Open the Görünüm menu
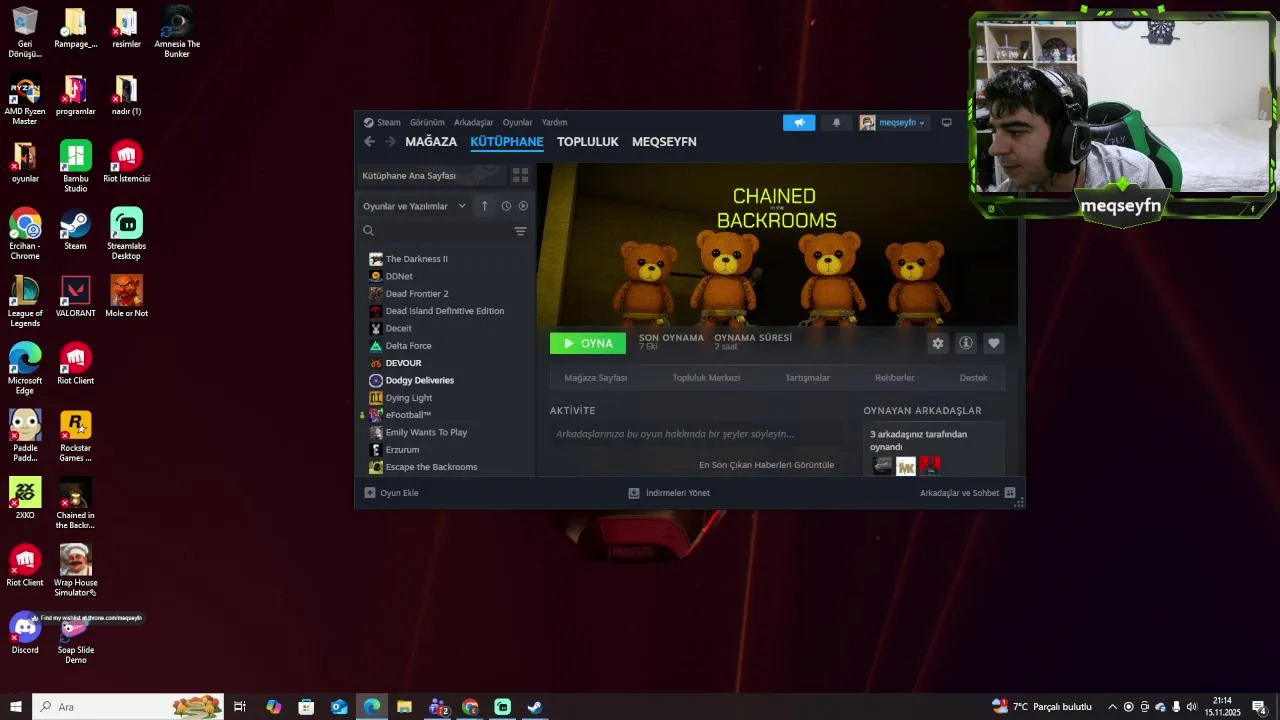 (427, 122)
